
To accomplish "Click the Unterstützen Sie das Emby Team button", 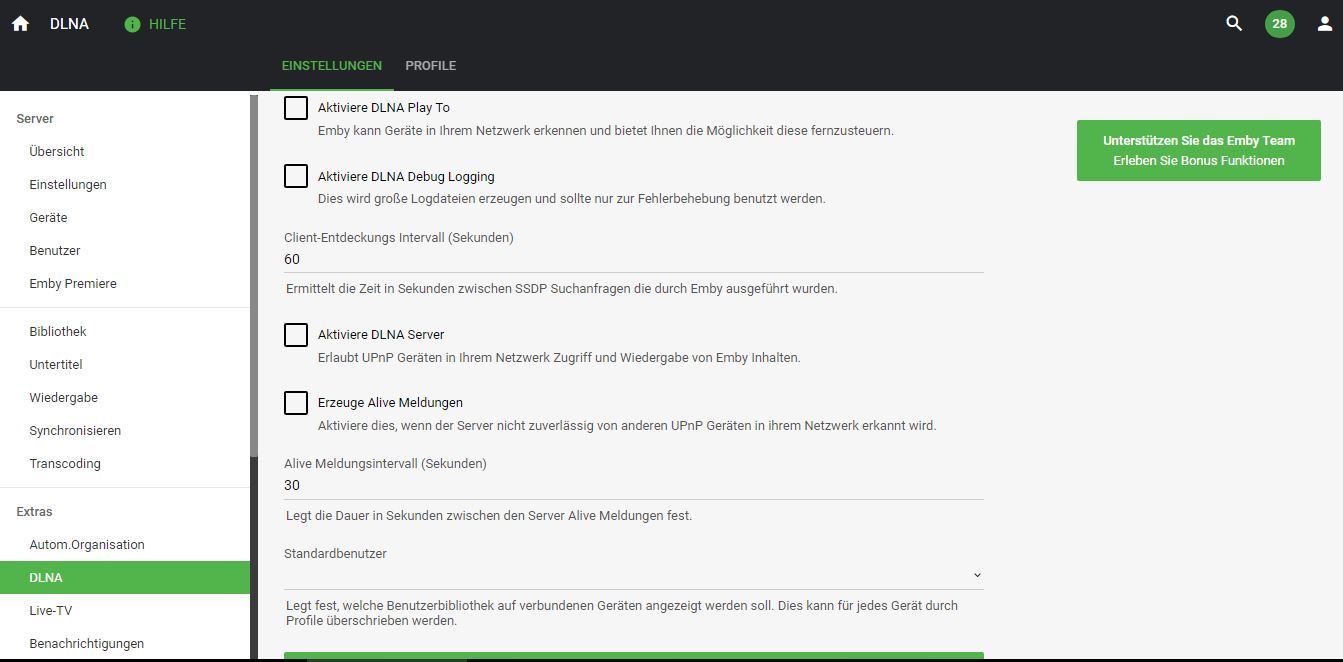I will coord(1199,151).
